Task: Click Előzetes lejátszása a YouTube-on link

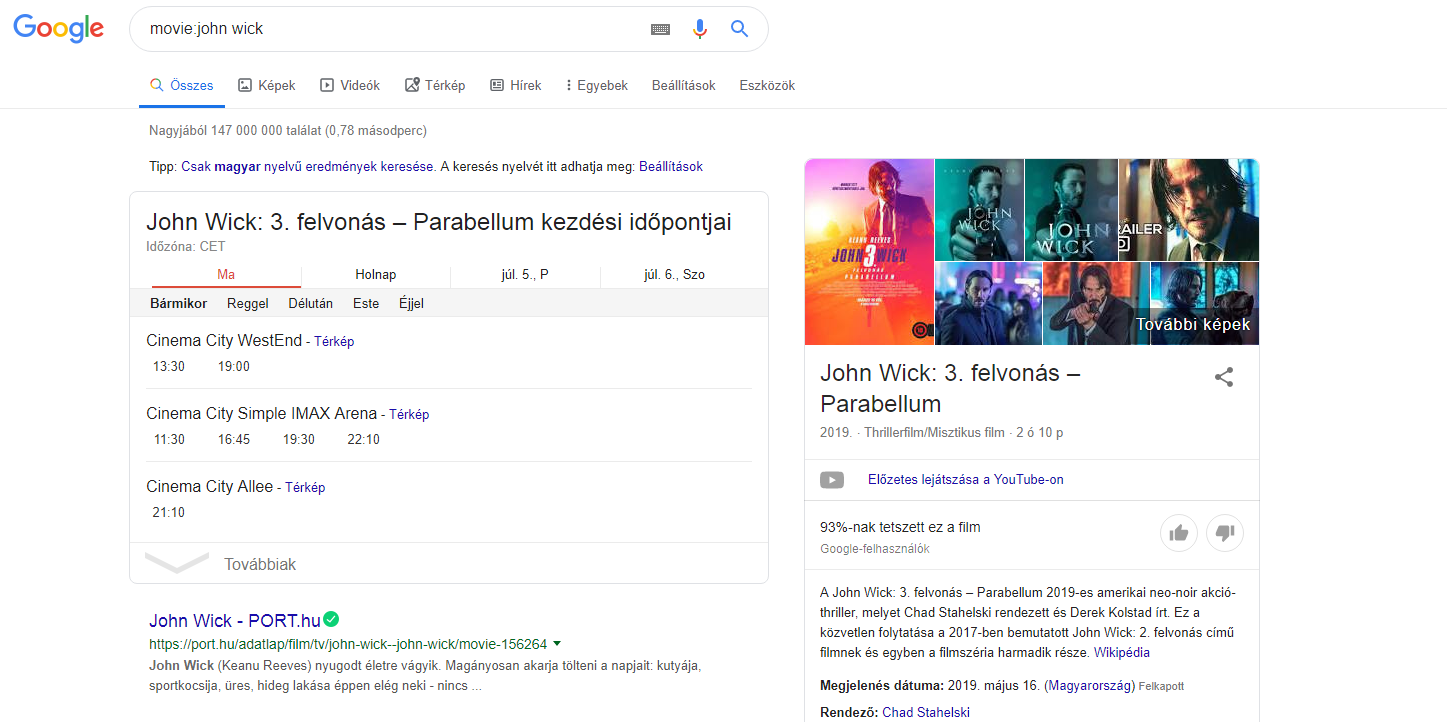Action: [x=966, y=480]
